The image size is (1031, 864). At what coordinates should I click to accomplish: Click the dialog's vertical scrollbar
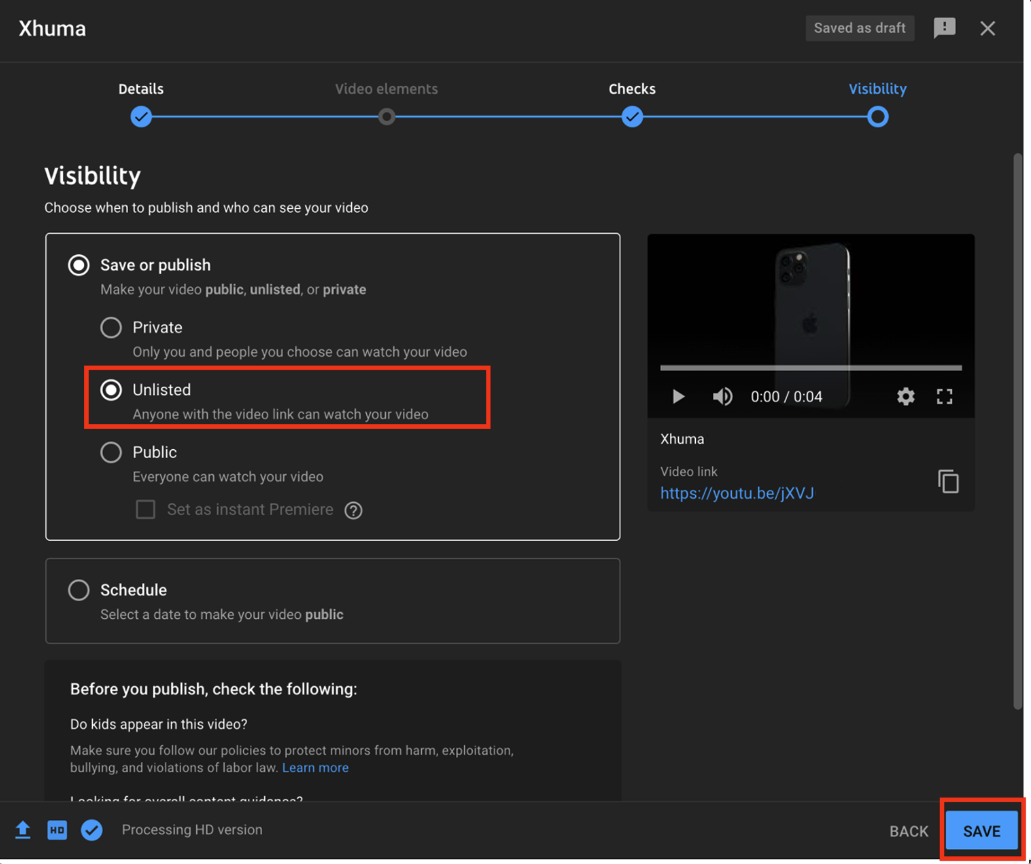point(1018,431)
